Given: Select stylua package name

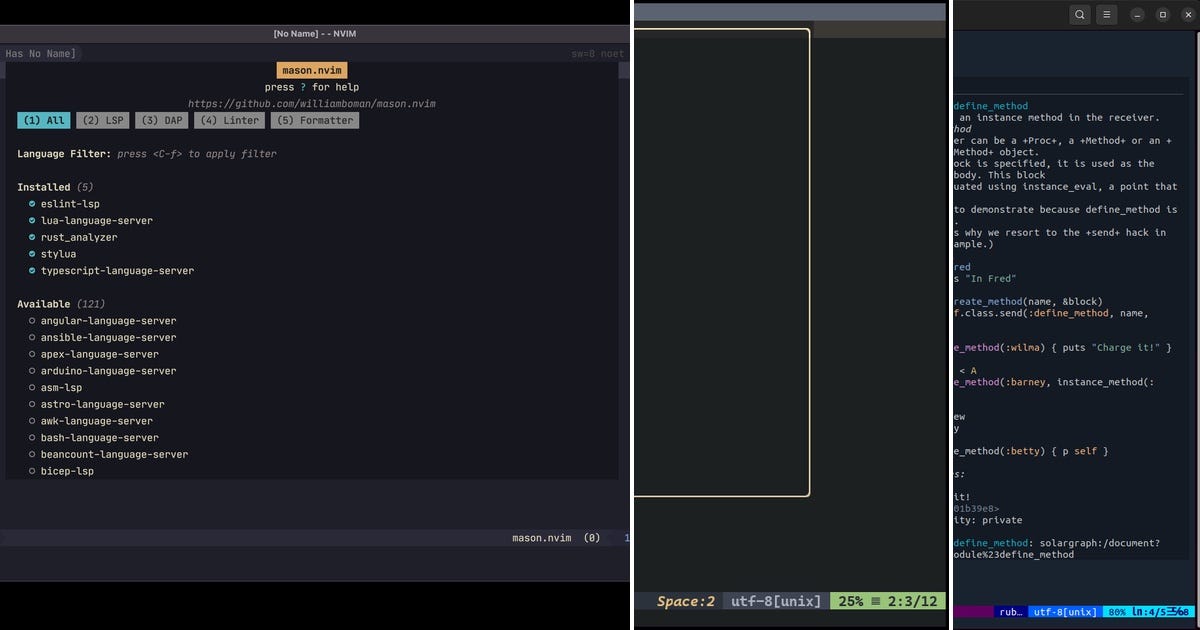Looking at the screenshot, I should [x=58, y=254].
